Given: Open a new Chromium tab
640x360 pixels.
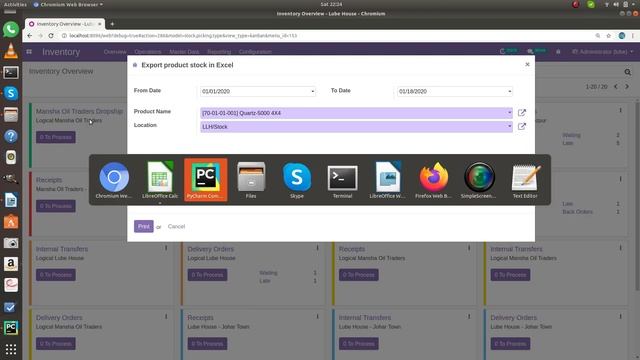Looking at the screenshot, I should (x=112, y=24).
